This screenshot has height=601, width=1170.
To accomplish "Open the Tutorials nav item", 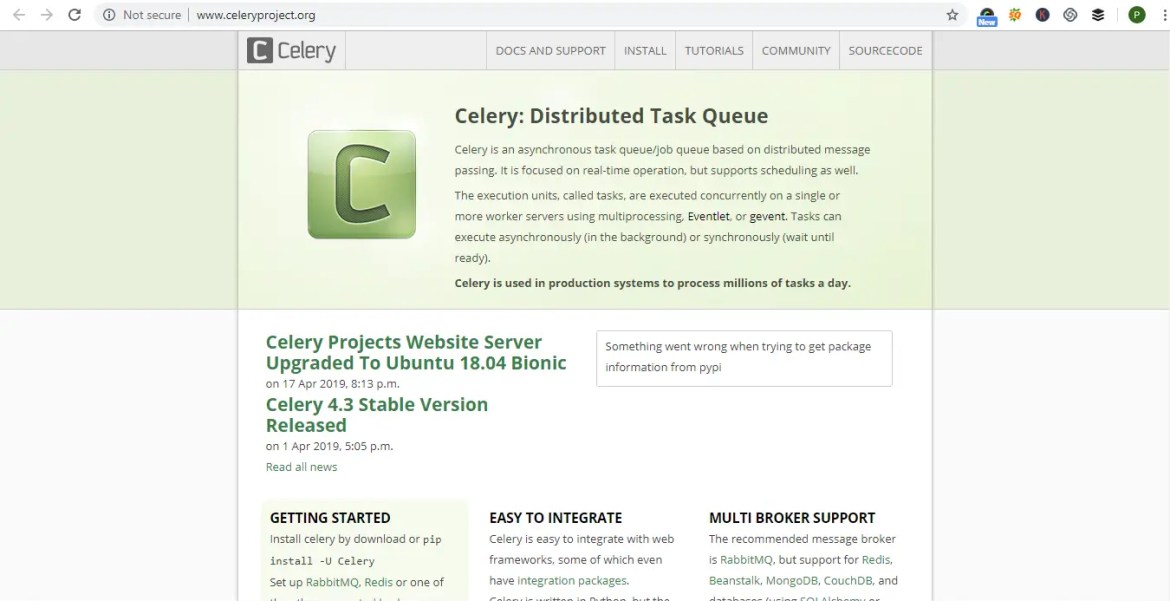I will pos(714,51).
